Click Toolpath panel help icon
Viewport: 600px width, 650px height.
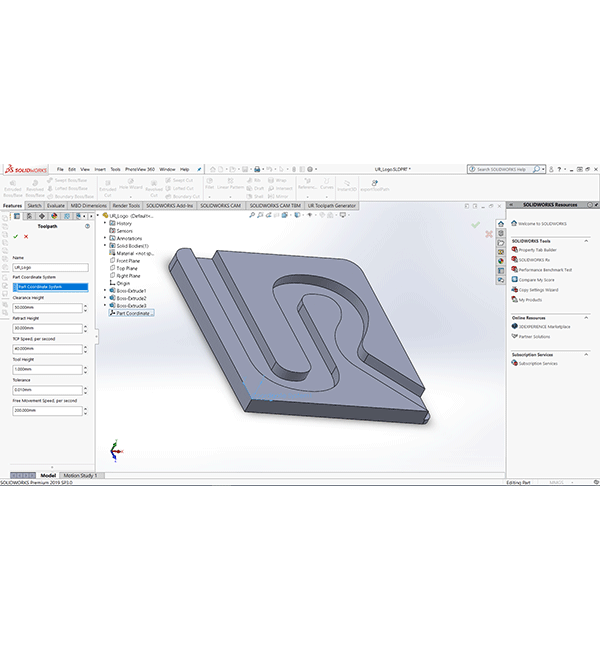point(87,226)
